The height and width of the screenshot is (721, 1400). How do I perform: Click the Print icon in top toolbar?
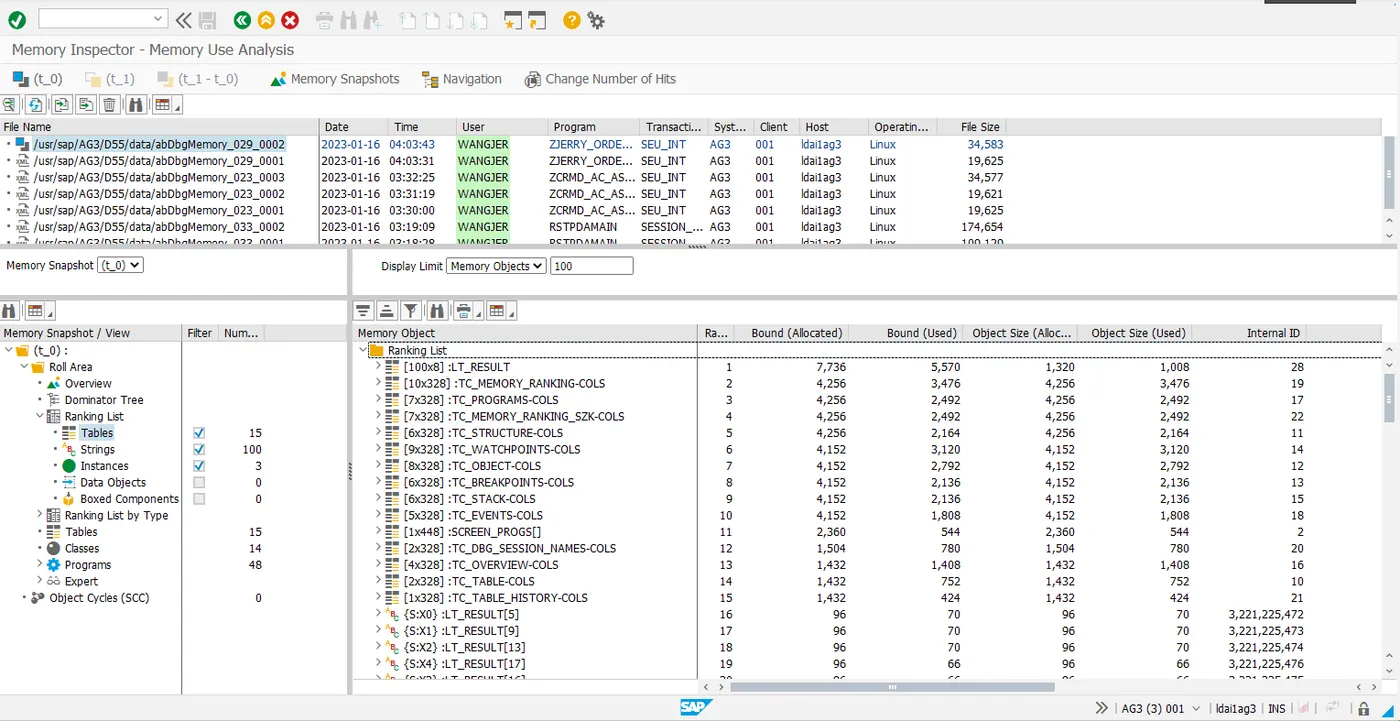coord(324,20)
